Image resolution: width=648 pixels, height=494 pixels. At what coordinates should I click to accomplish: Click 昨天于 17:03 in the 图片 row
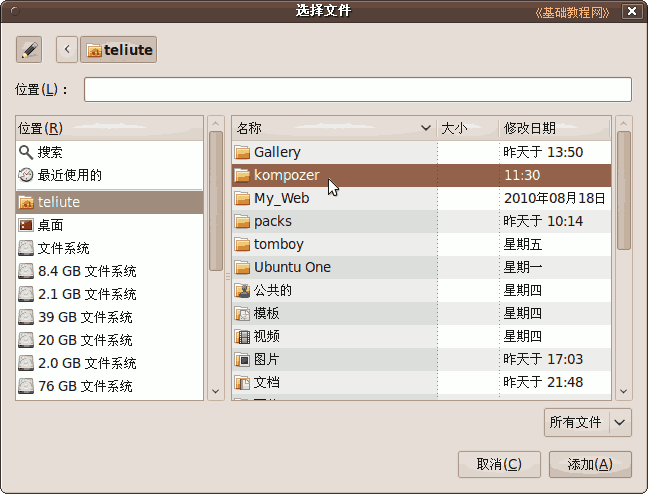543,359
